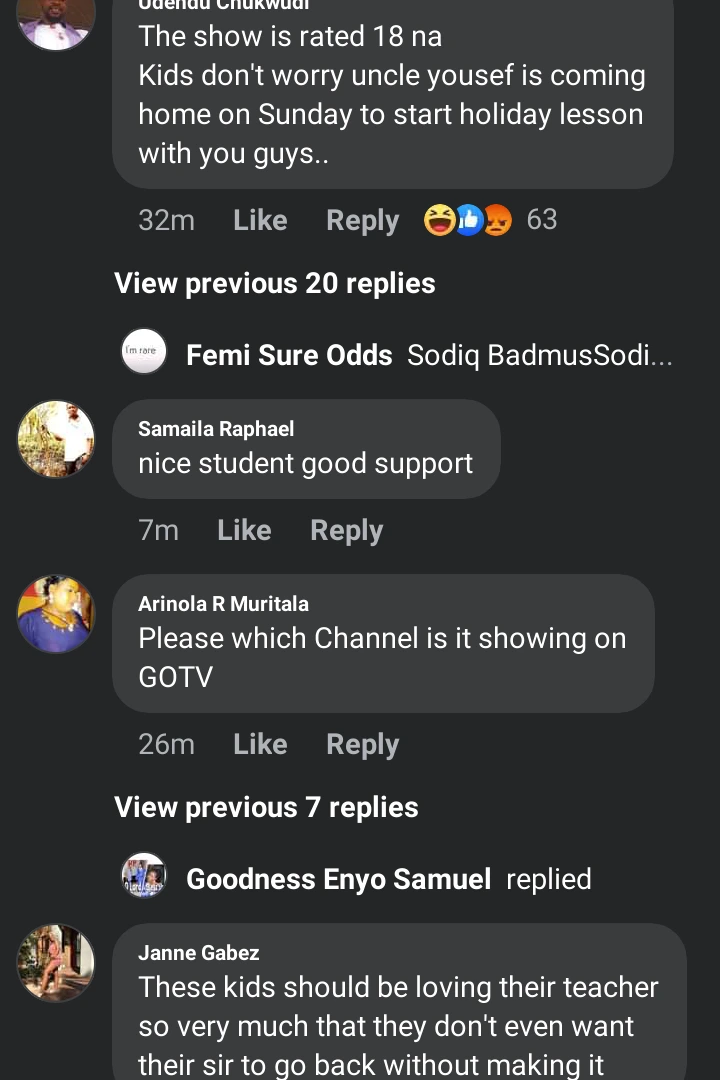Tap Janne Gabez's profile avatar
The width and height of the screenshot is (720, 1080).
tap(56, 963)
